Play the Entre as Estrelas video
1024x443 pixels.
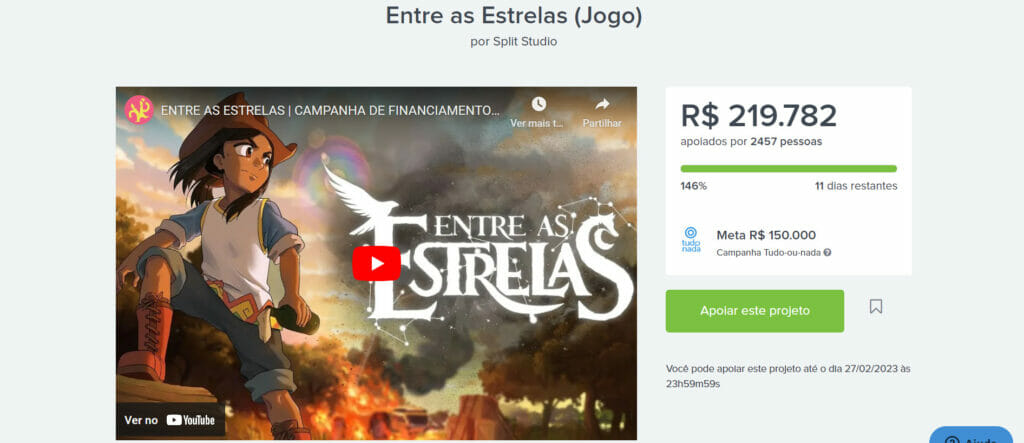point(376,263)
